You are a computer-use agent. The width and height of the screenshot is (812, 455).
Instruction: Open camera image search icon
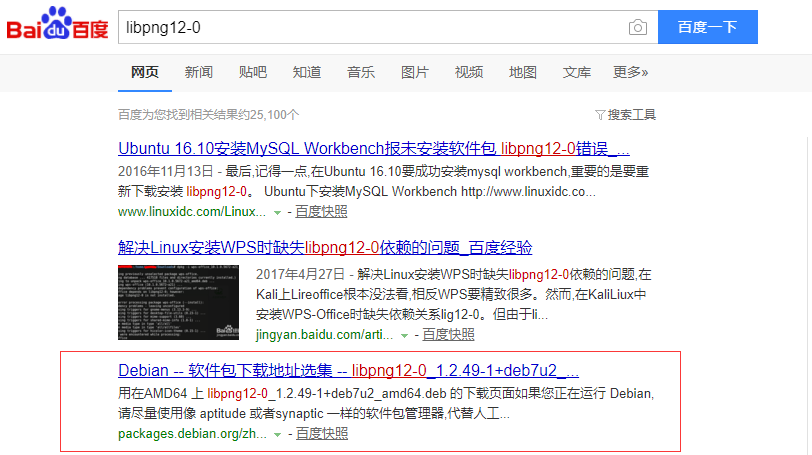[x=637, y=27]
